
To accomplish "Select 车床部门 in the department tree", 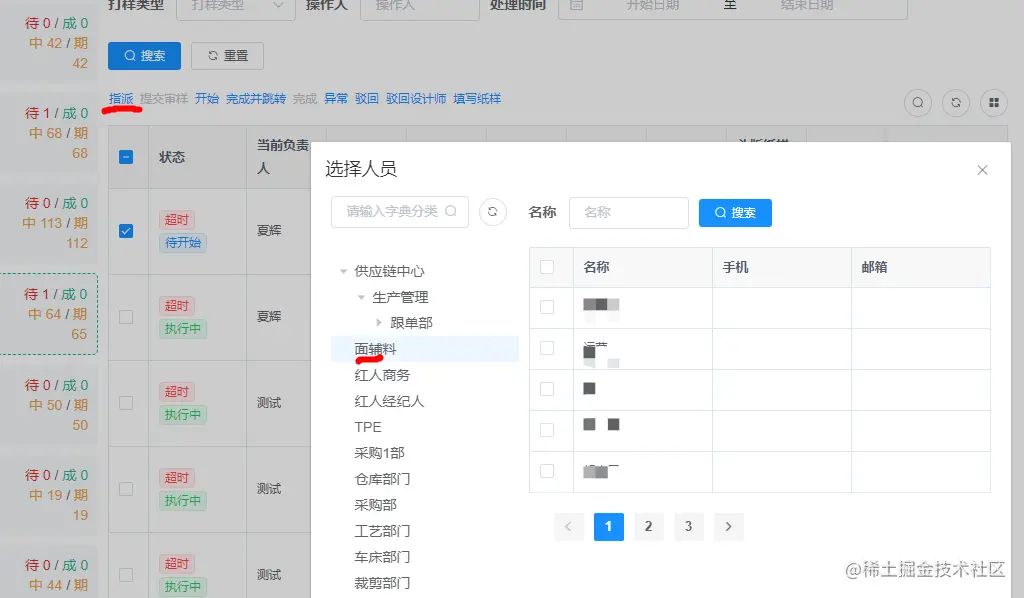I will click(x=382, y=557).
